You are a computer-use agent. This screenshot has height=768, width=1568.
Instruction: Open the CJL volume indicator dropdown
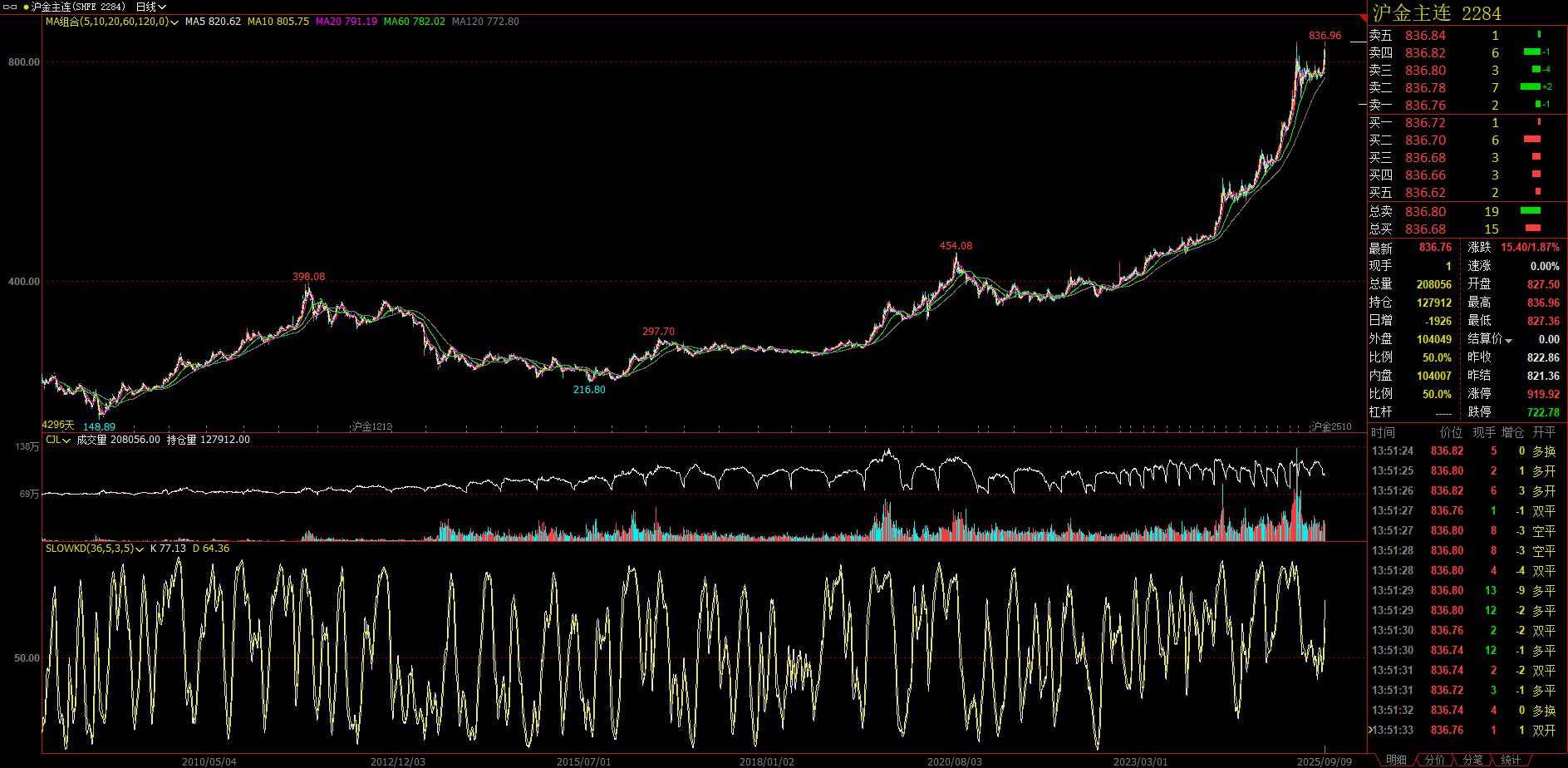click(x=66, y=441)
